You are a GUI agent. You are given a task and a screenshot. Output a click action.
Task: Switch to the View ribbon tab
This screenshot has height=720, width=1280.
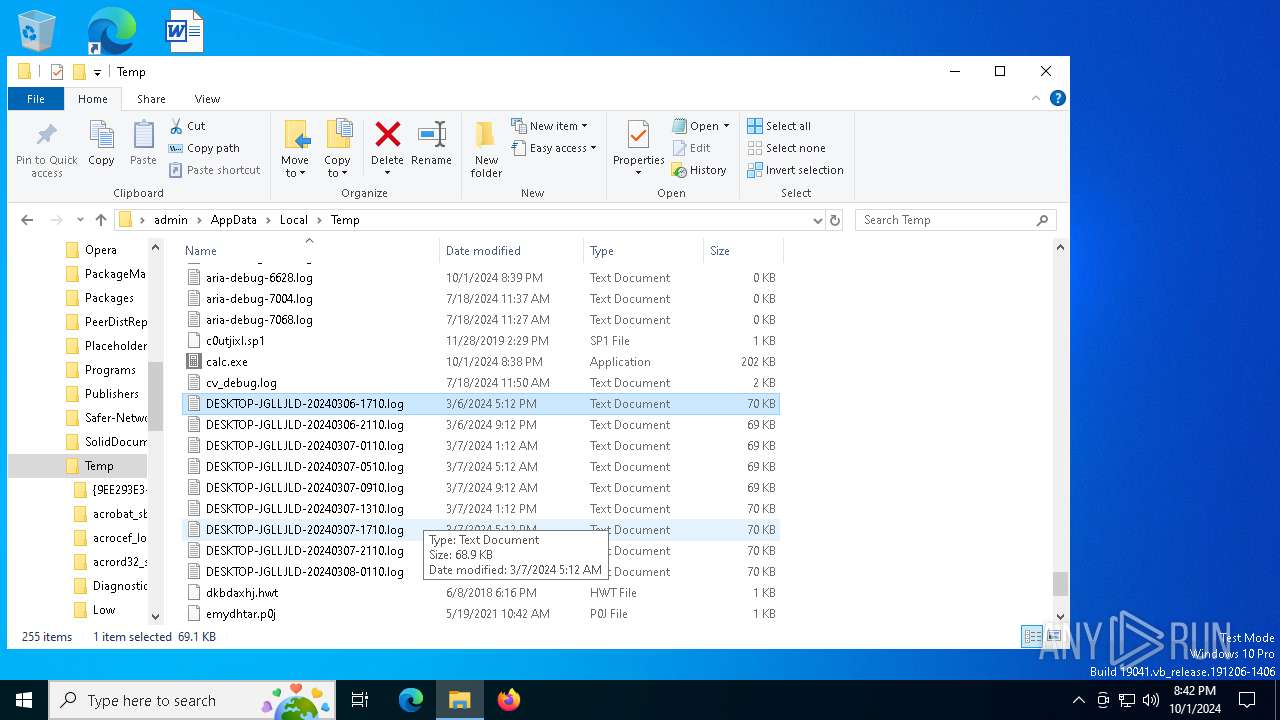click(207, 99)
